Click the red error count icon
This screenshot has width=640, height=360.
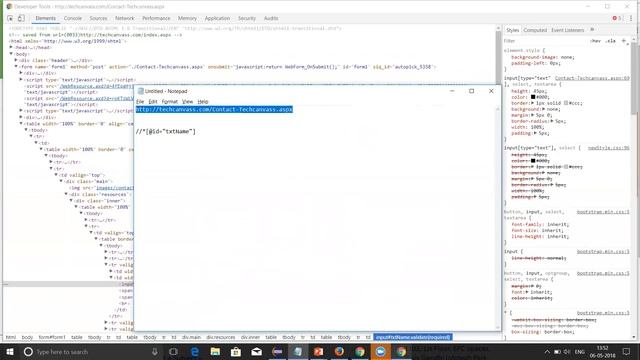[x=615, y=18]
